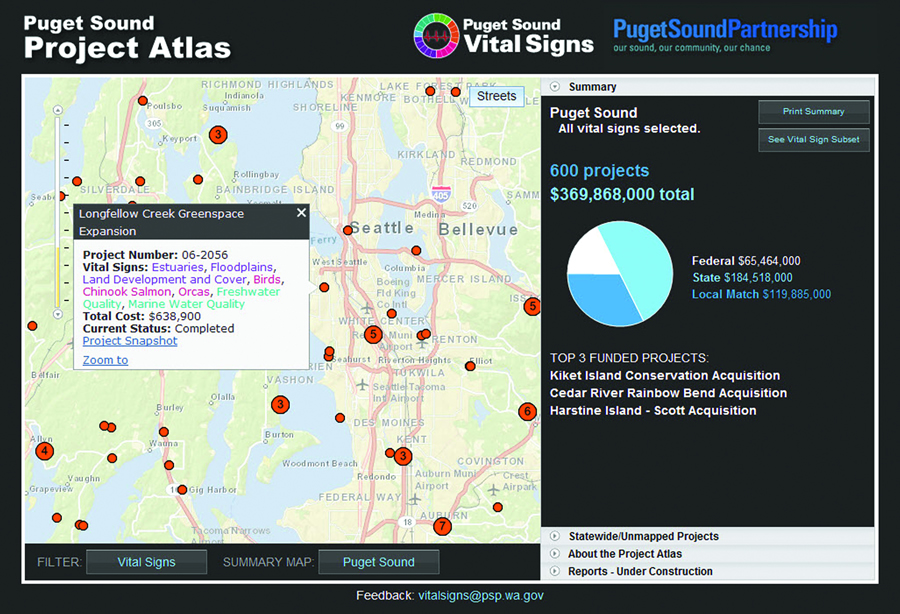Click cluster marker 6 east of Elliot

pyautogui.click(x=527, y=411)
